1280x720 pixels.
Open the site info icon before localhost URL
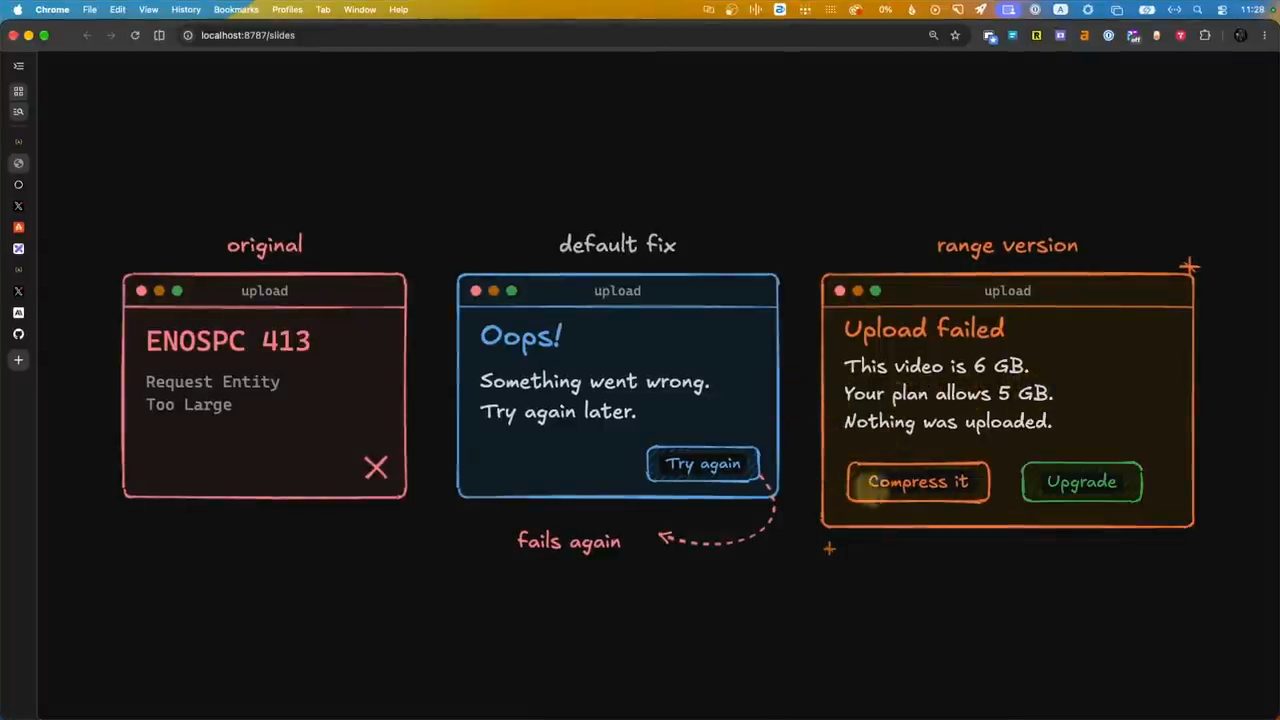187,35
